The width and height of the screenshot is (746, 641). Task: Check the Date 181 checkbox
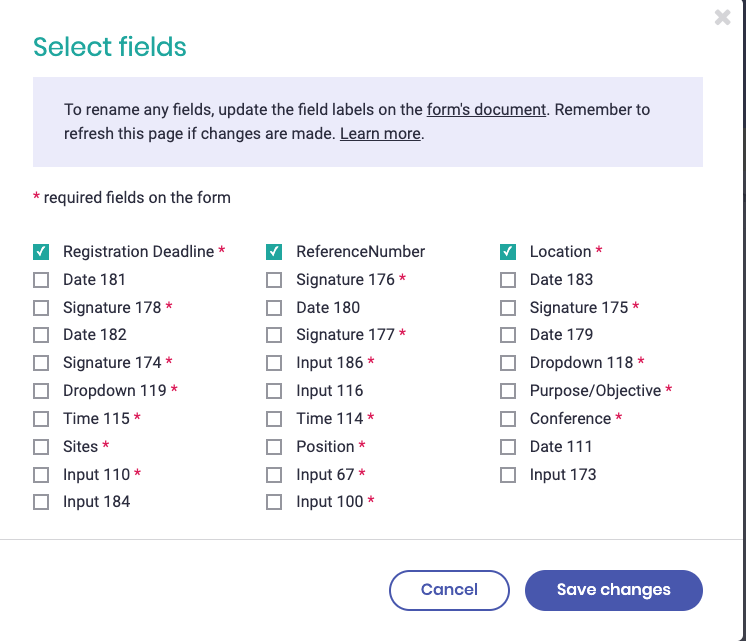[41, 280]
